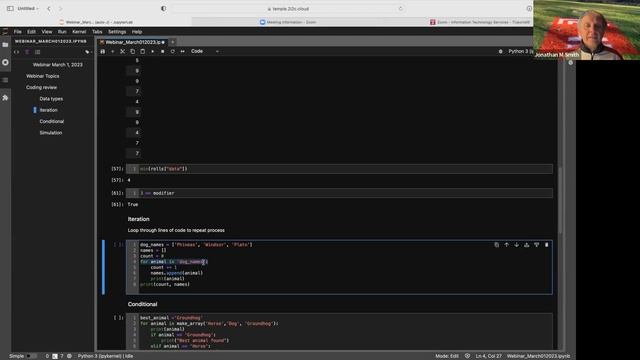Go to Simulation in contents

[x=51, y=133]
